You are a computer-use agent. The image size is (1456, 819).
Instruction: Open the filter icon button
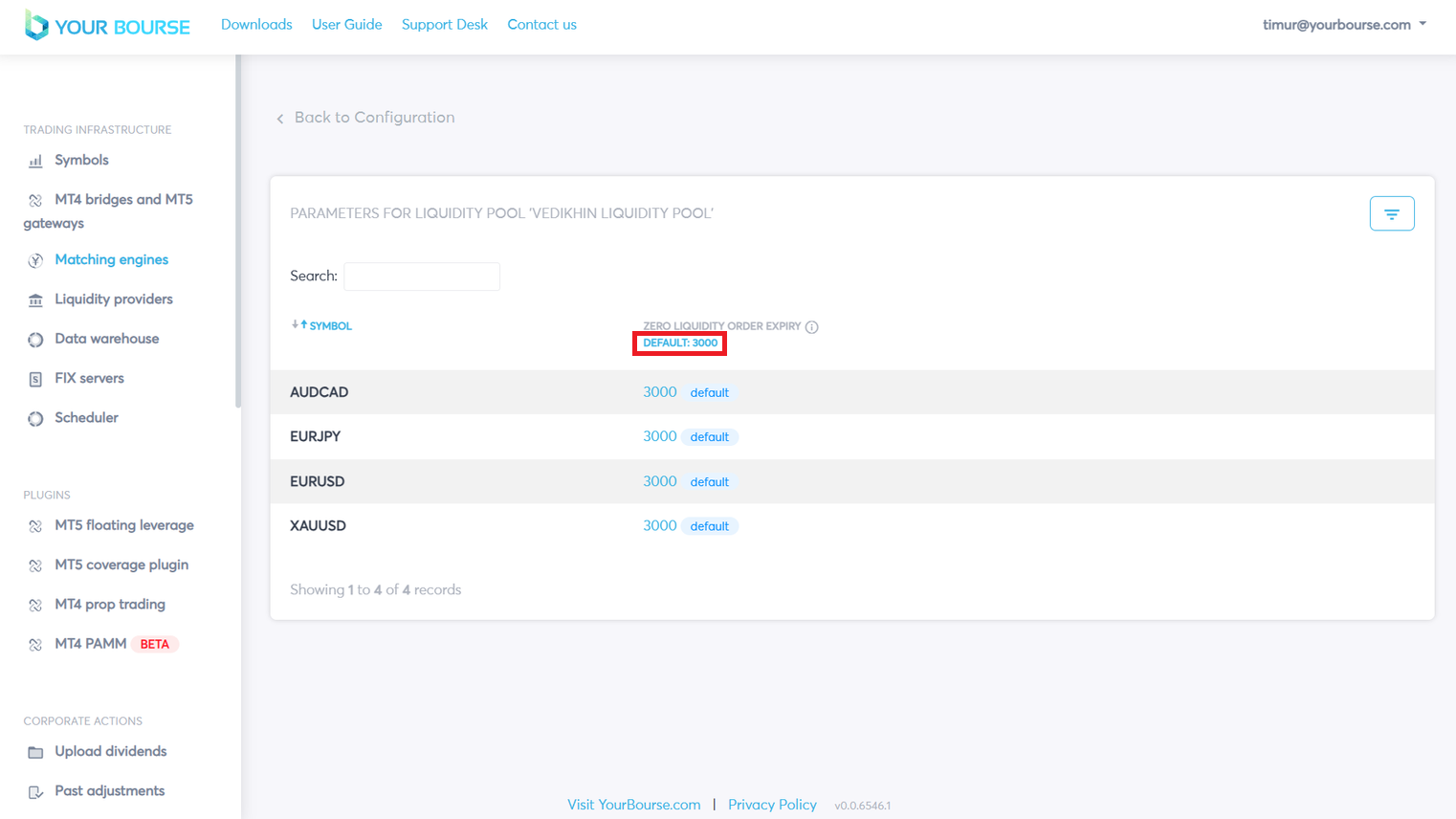click(1391, 213)
